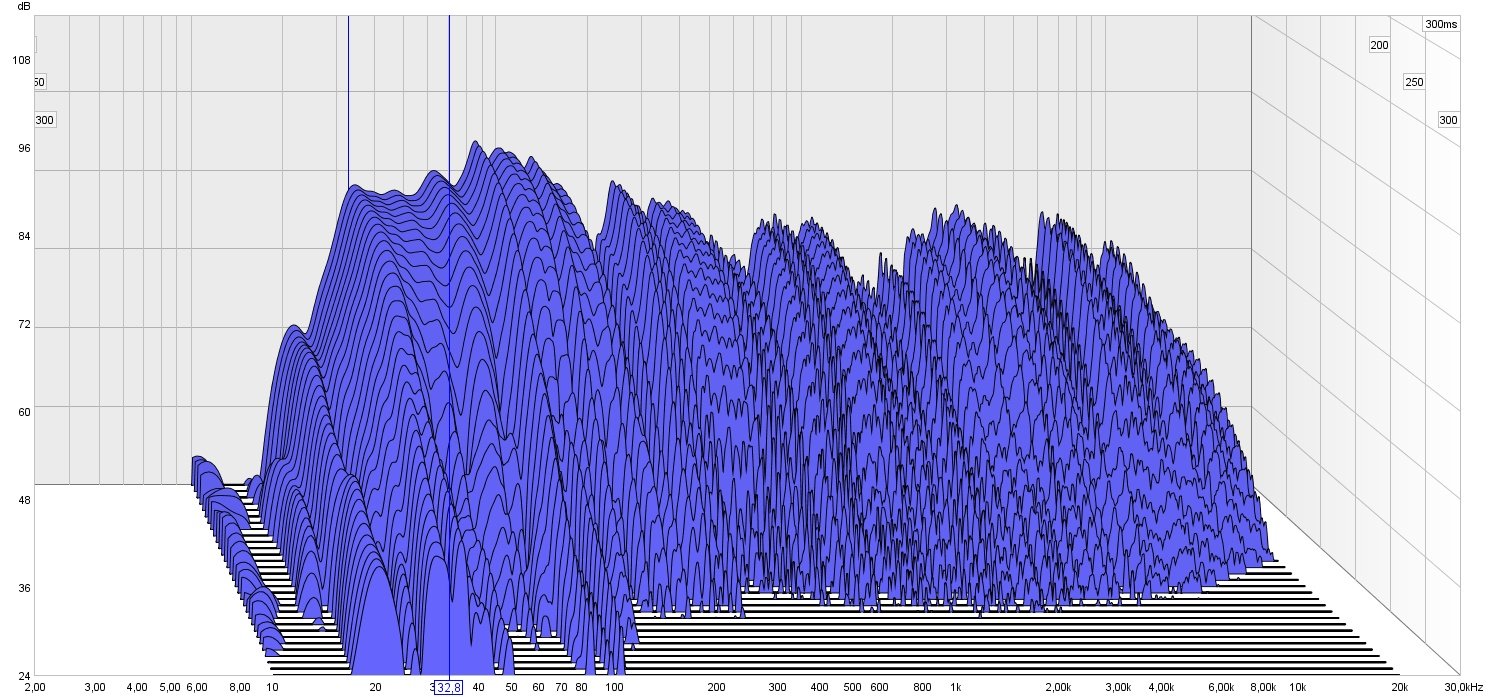The width and height of the screenshot is (1494, 697).
Task: Select the 200 time depth marker
Action: [1380, 45]
